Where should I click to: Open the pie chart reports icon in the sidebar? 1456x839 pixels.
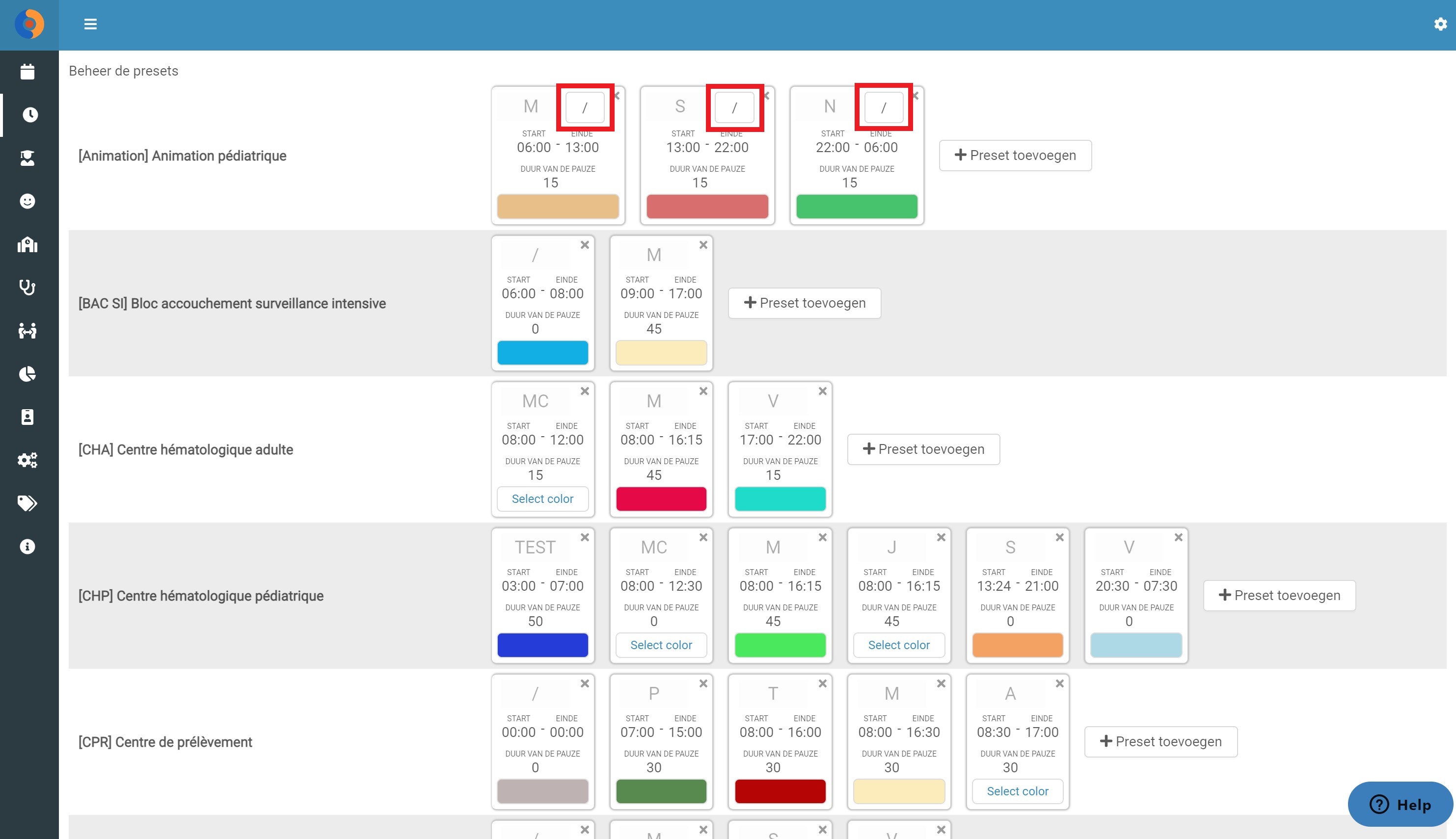27,374
